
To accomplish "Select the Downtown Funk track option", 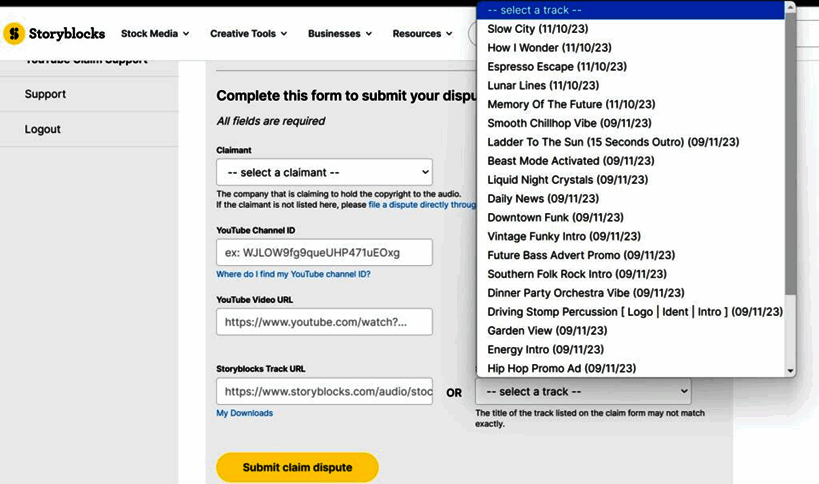I will 555,218.
